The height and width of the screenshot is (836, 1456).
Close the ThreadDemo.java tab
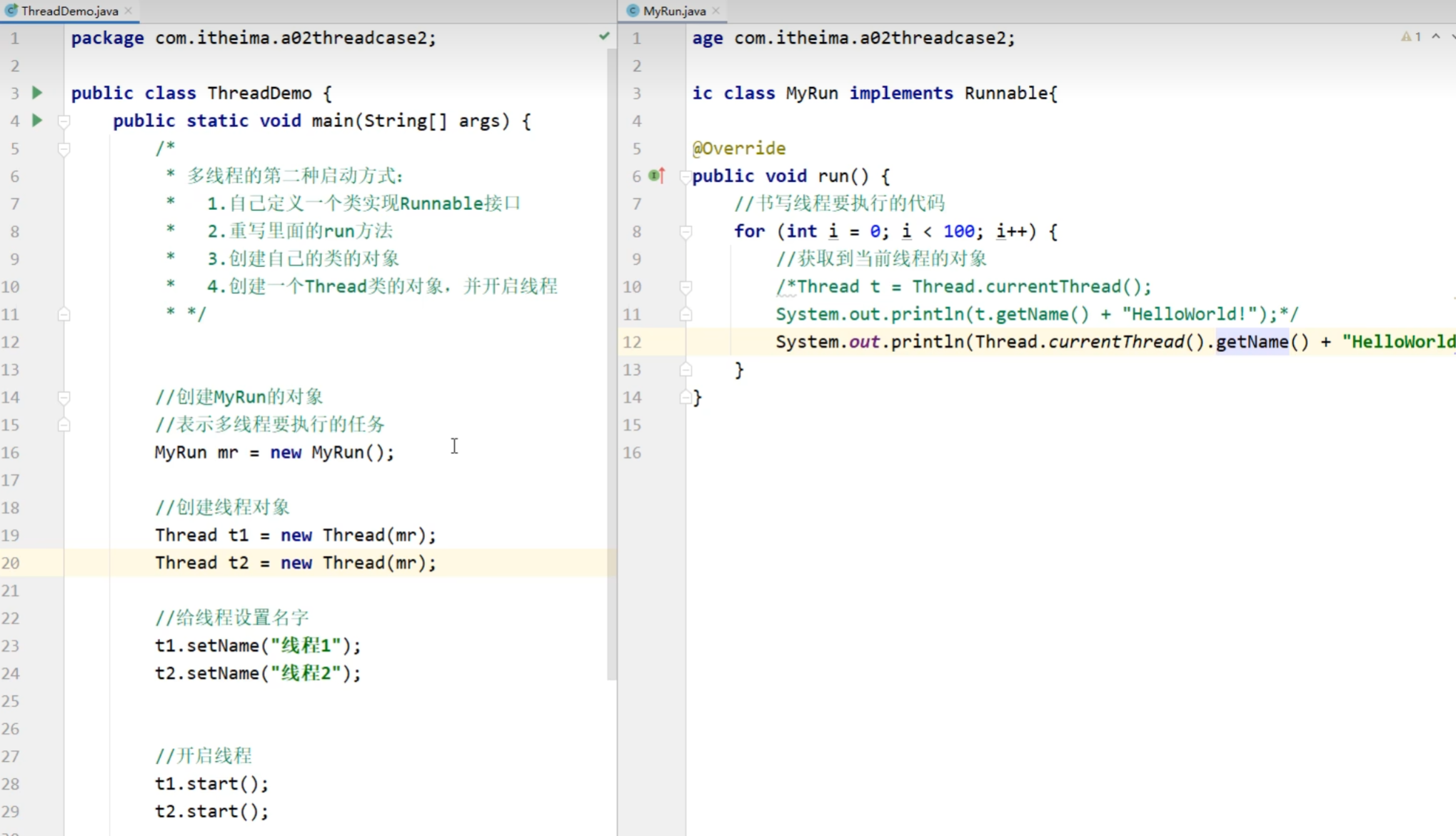pyautogui.click(x=129, y=11)
